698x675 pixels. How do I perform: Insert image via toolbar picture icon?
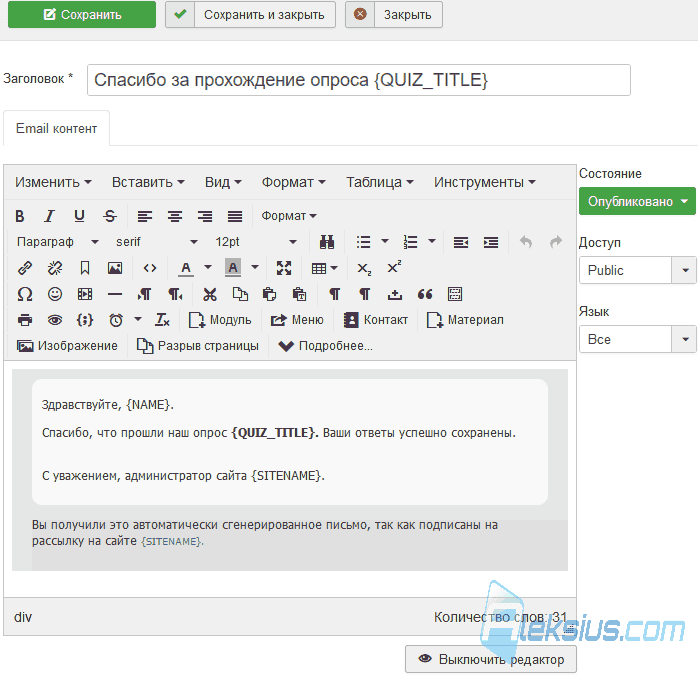point(115,268)
